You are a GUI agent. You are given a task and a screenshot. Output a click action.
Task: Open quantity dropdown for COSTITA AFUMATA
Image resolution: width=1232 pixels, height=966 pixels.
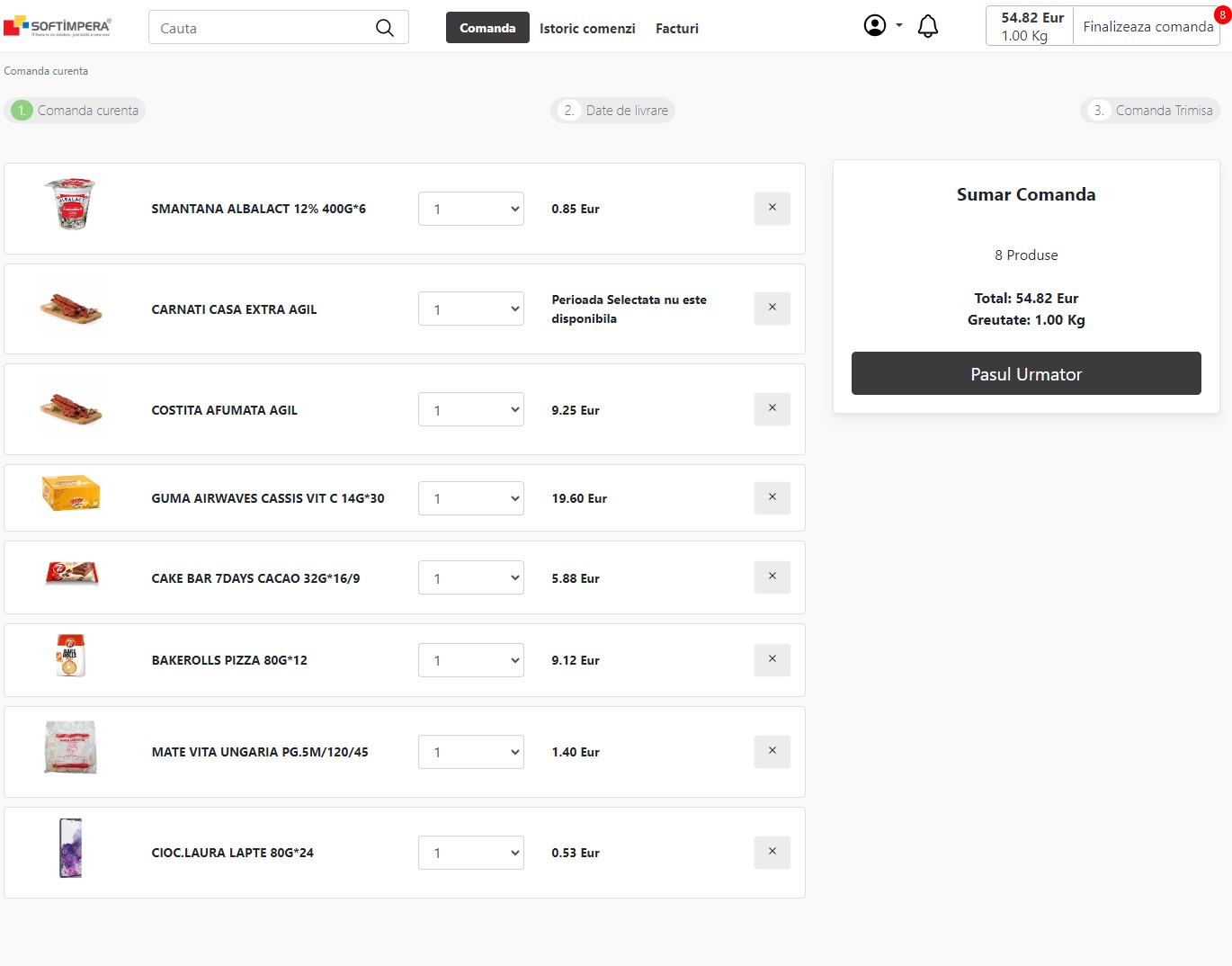tap(471, 409)
